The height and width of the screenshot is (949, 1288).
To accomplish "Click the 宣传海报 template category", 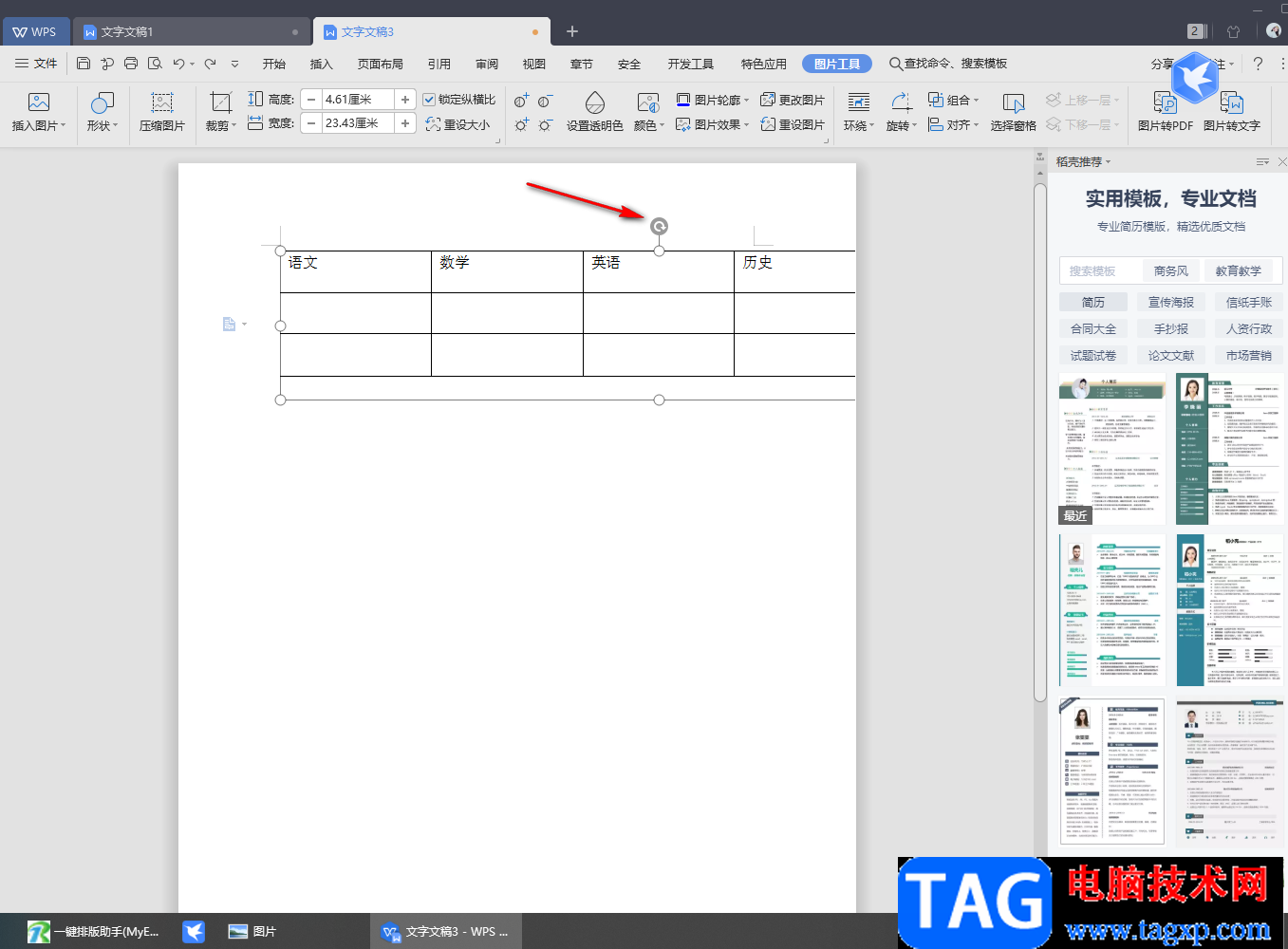I will coord(1171,302).
